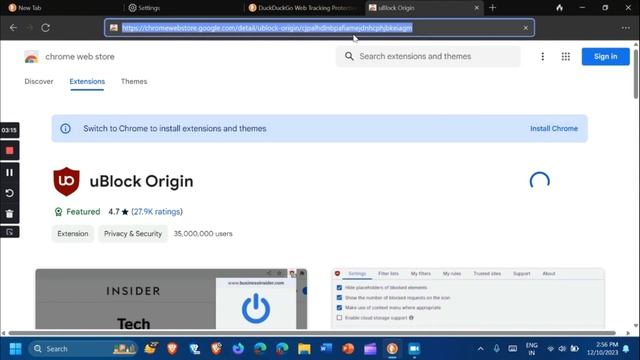Viewport: 640px width, 360px height.
Task: Open a new browser tab with plus
Action: [x=492, y=8]
